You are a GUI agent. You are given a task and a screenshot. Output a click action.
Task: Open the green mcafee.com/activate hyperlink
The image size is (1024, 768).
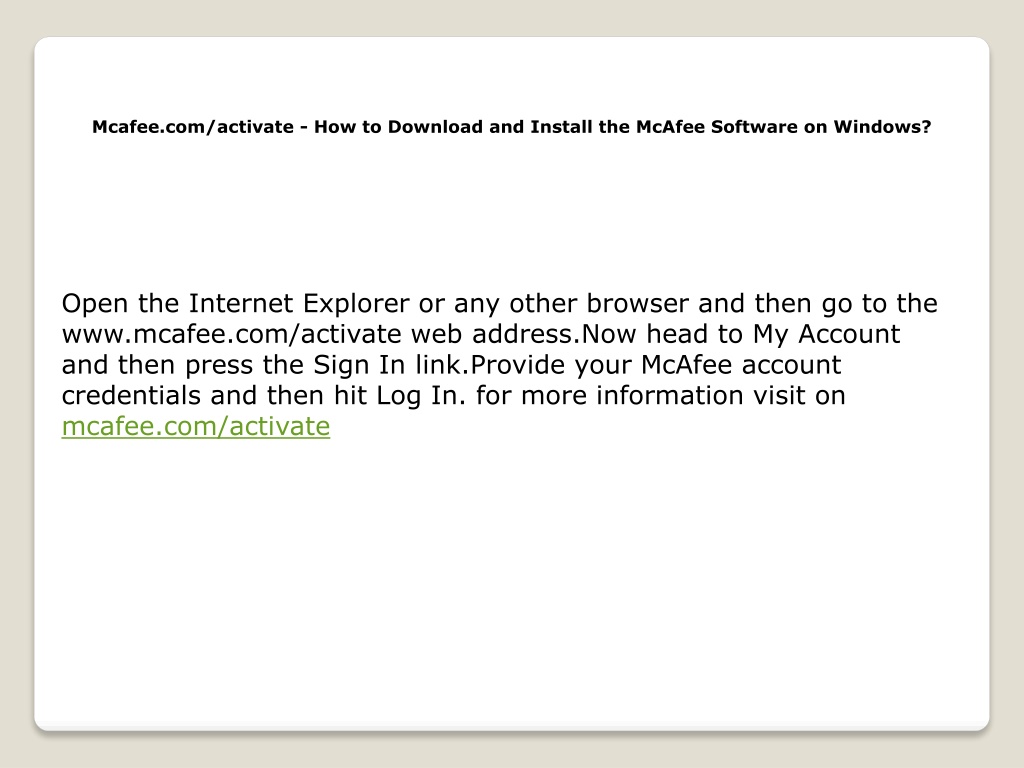(196, 426)
